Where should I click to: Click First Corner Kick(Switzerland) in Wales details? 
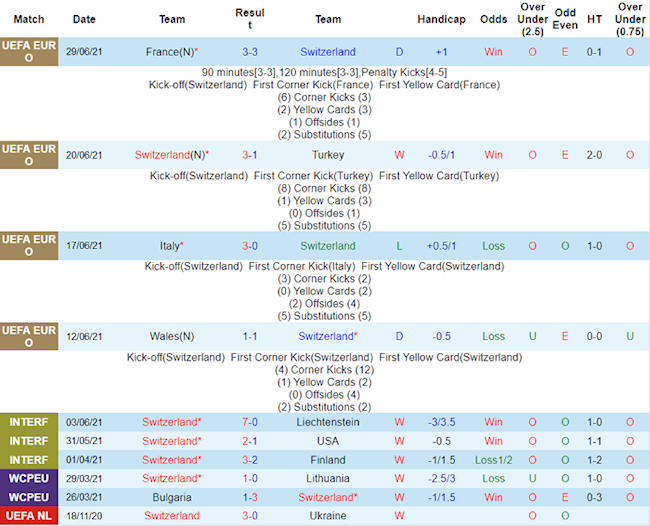coord(302,357)
